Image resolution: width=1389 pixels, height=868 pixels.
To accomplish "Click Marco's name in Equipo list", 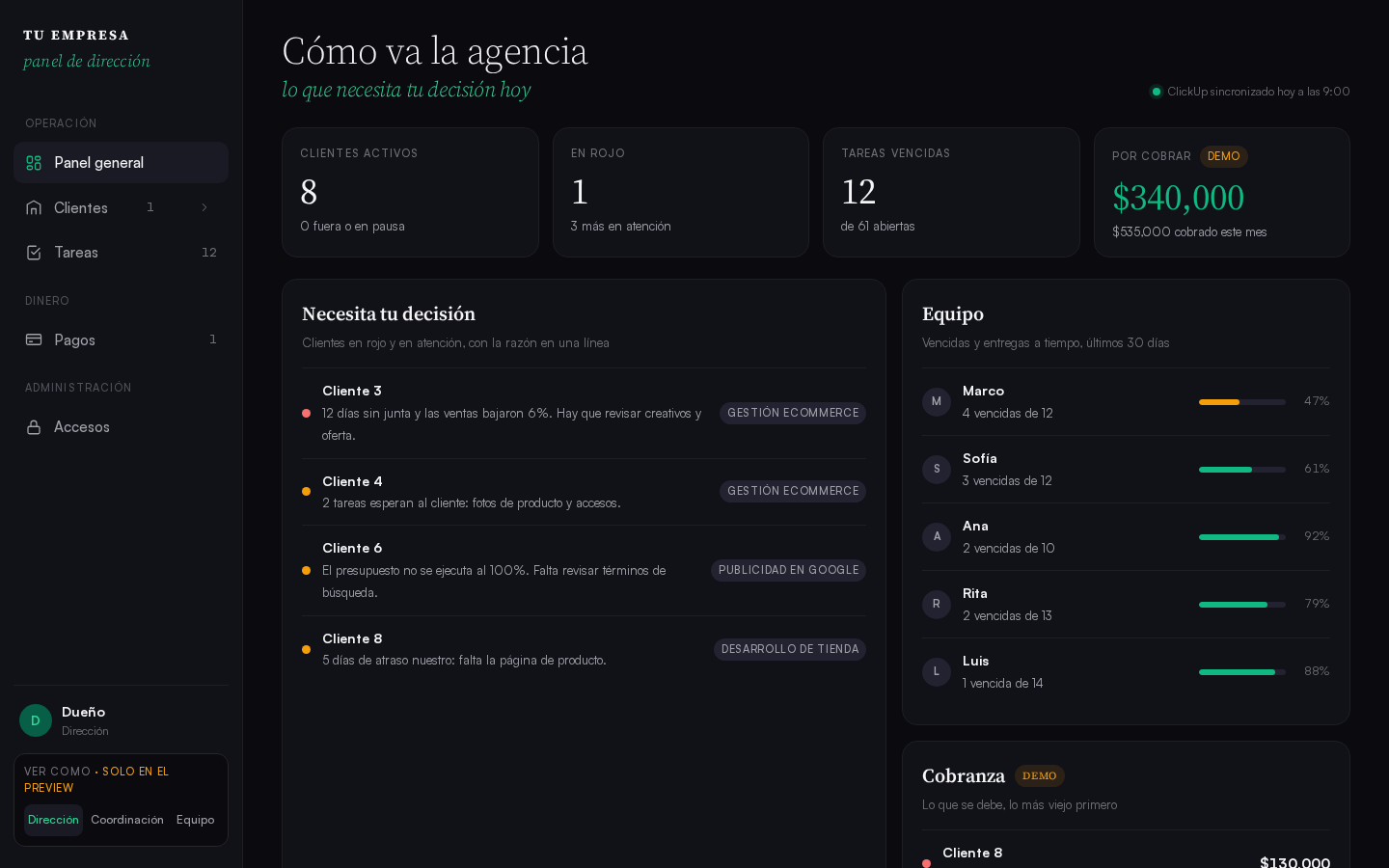I will click(x=983, y=391).
